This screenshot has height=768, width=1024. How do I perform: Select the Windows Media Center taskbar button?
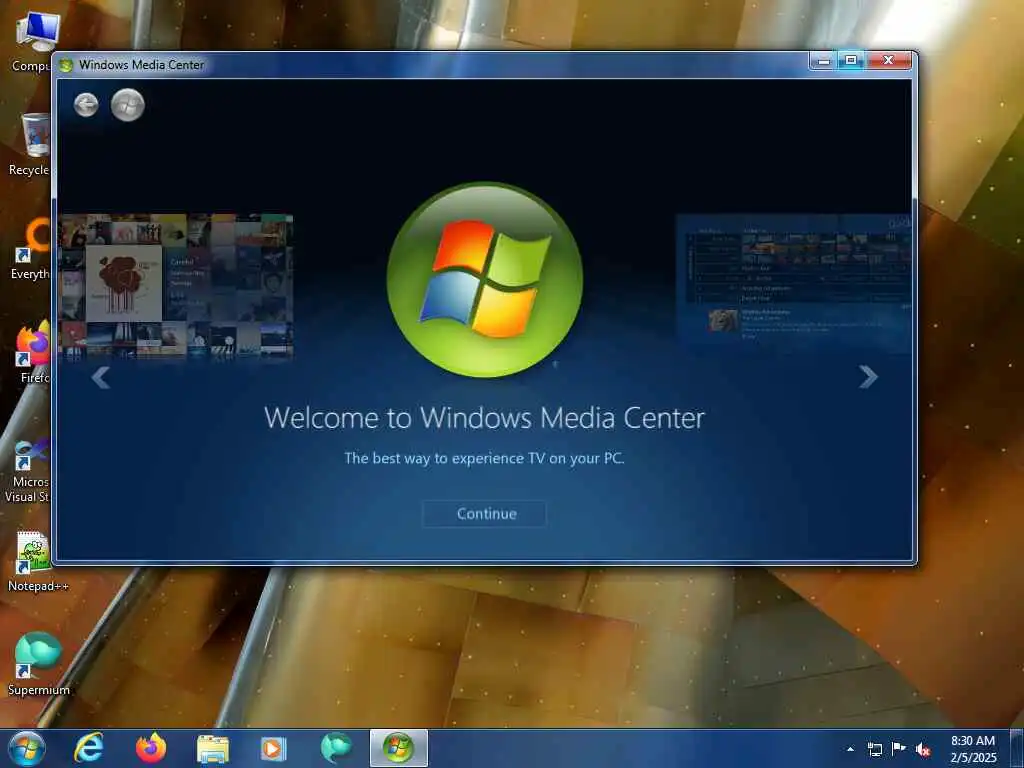[x=398, y=748]
